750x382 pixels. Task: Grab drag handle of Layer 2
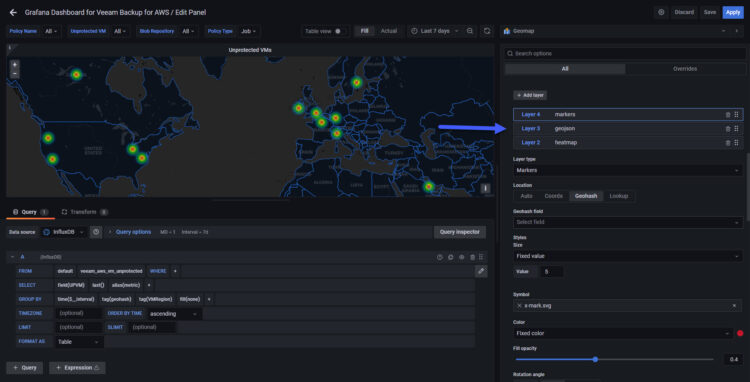[x=737, y=142]
